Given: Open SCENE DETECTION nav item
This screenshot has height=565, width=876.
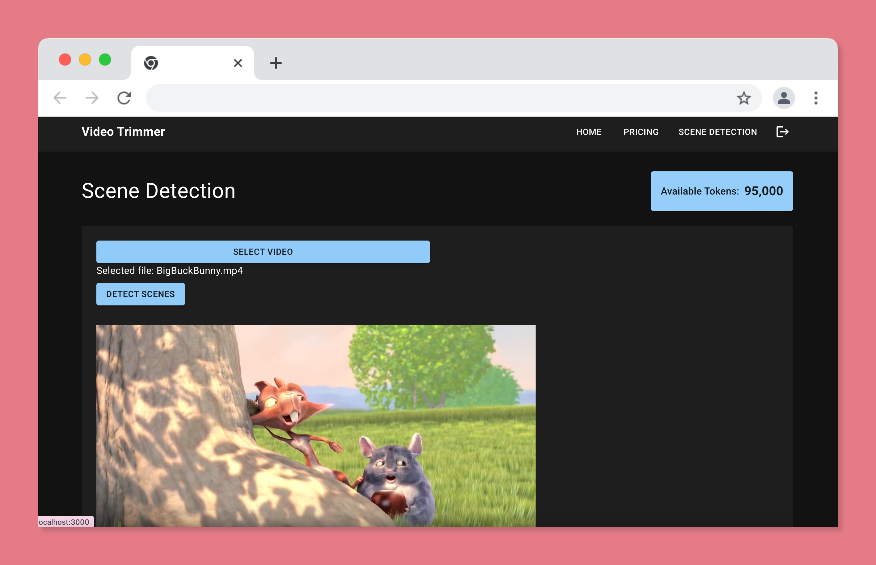Looking at the screenshot, I should pos(717,132).
